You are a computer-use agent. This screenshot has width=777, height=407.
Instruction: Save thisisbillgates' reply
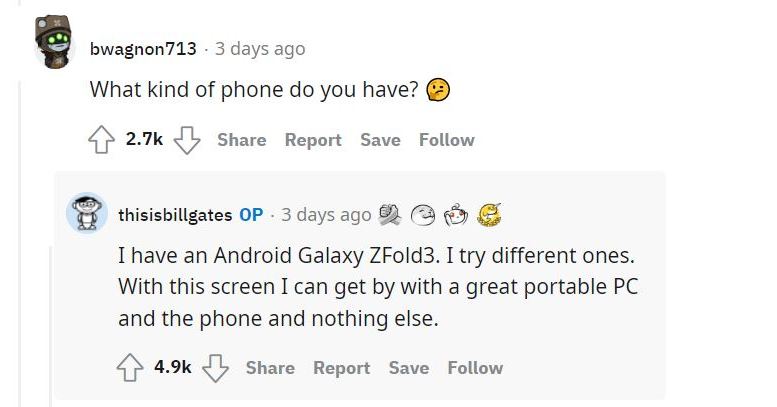tap(408, 368)
